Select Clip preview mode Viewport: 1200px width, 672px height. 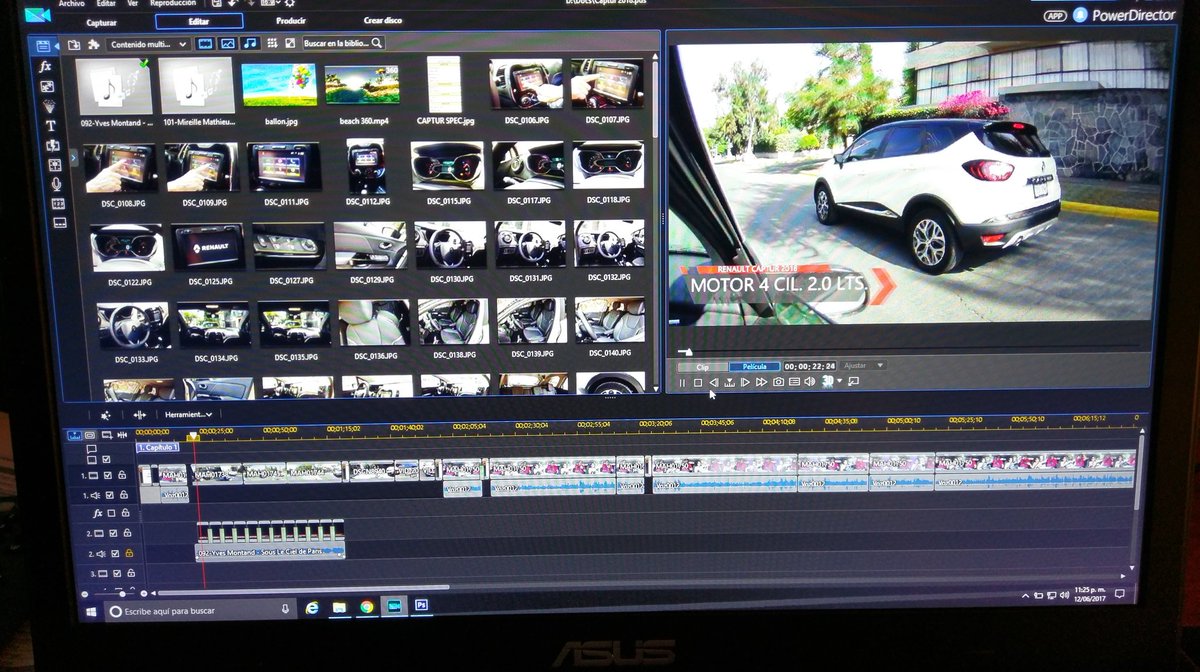pos(703,367)
